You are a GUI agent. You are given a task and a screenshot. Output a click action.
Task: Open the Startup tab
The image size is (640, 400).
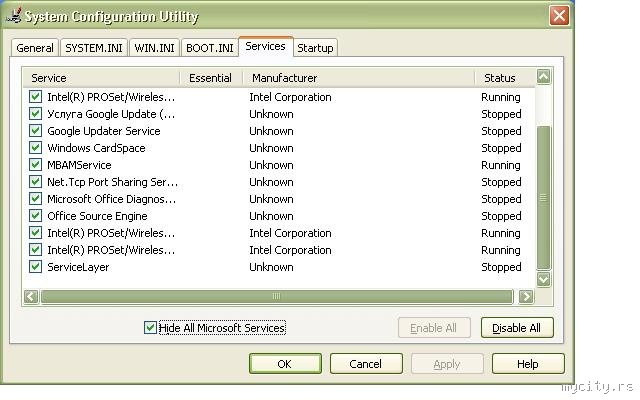(x=315, y=48)
